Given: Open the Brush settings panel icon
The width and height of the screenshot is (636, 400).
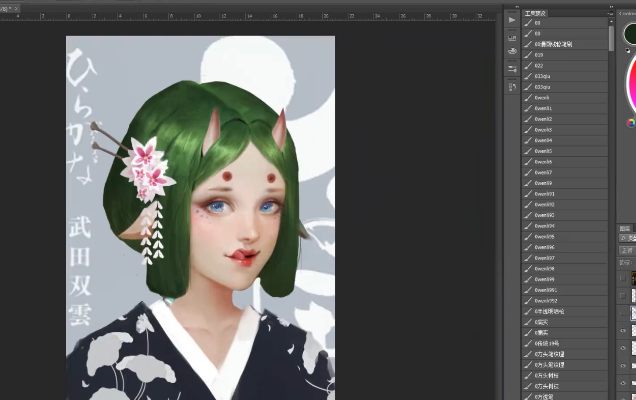Looking at the screenshot, I should [512, 68].
